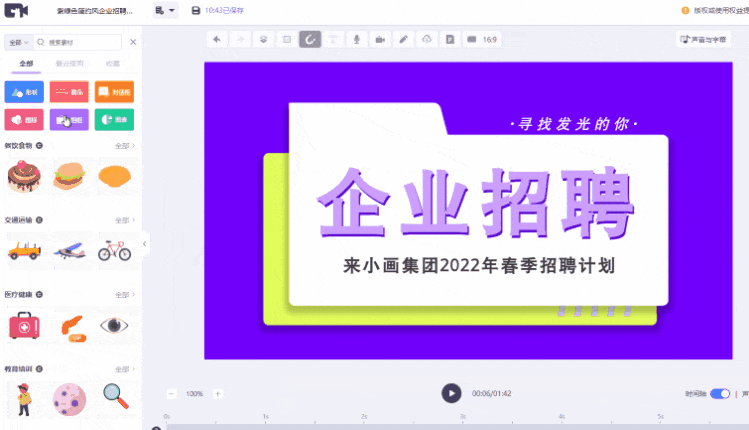749x430 pixels.
Task: Click the microphone recording icon
Action: click(356, 40)
